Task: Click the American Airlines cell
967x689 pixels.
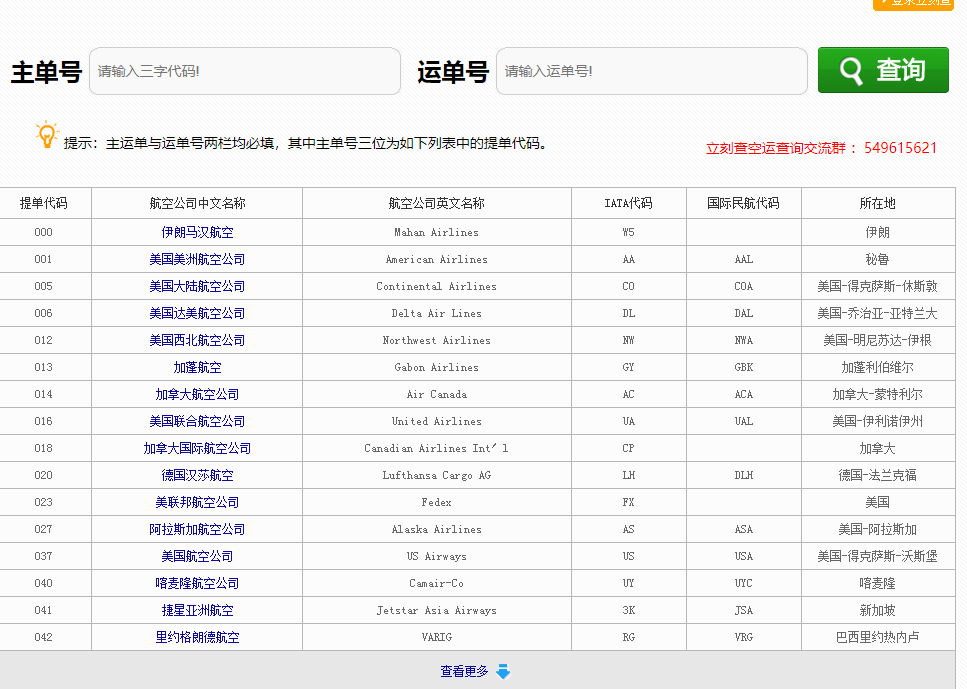Action: coord(437,260)
